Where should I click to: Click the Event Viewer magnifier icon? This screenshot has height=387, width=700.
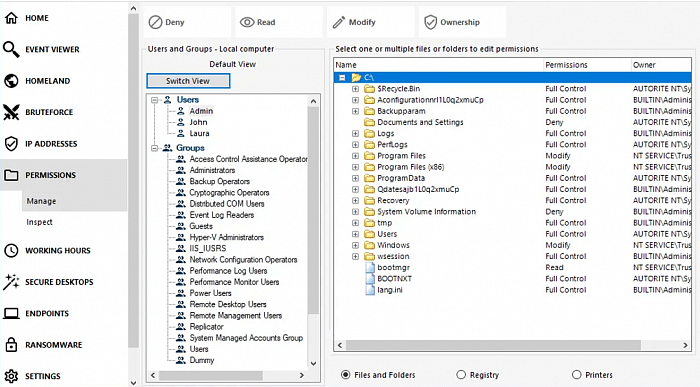click(x=11, y=49)
